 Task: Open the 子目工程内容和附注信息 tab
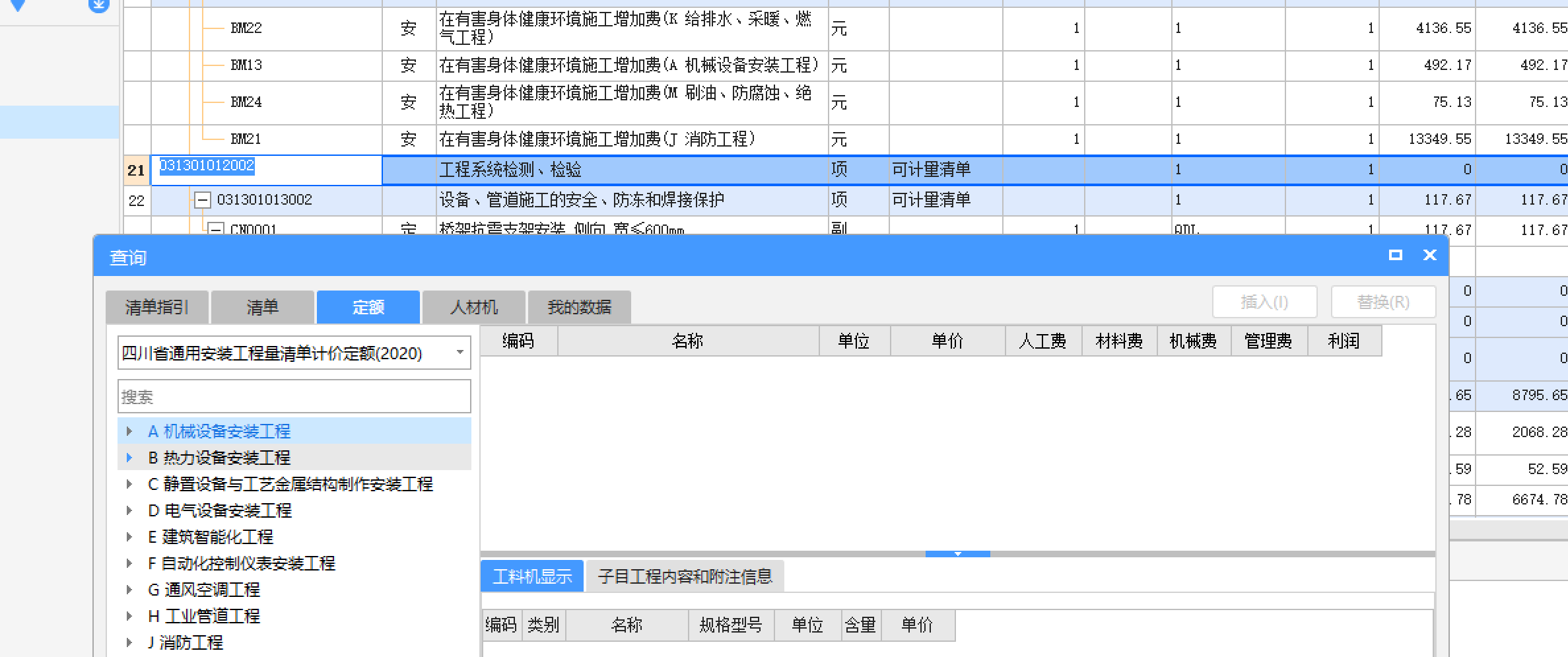685,576
